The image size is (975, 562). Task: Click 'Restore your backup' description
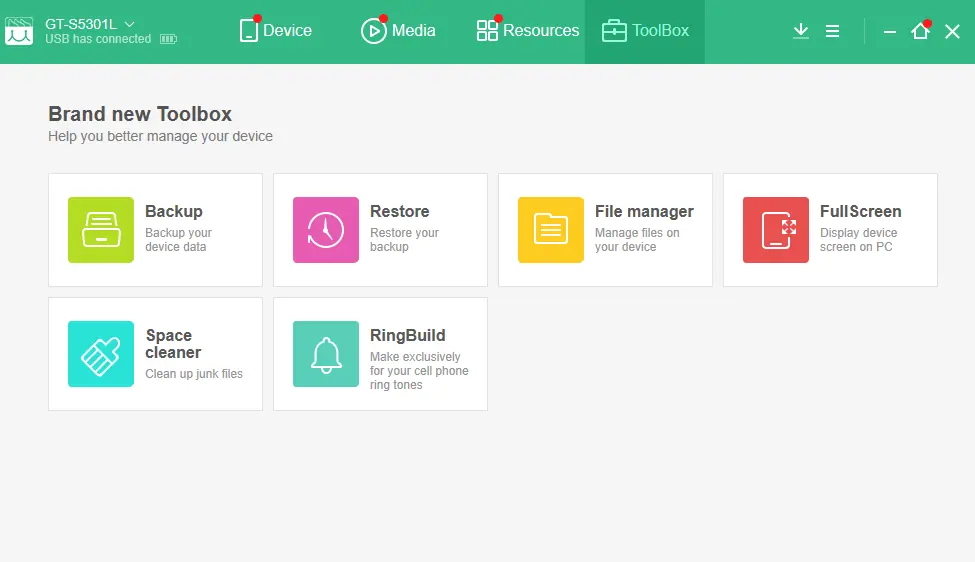point(404,239)
